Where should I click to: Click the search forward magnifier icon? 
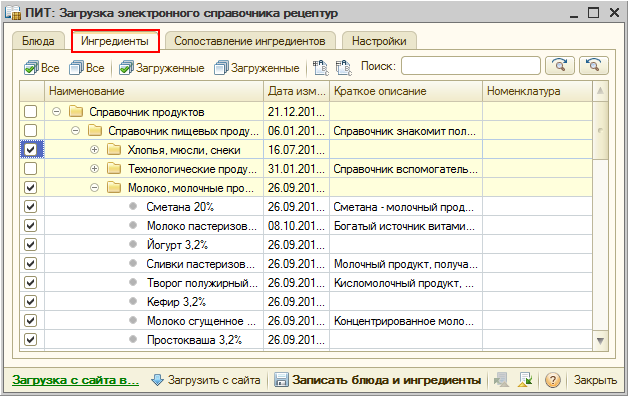tap(560, 65)
